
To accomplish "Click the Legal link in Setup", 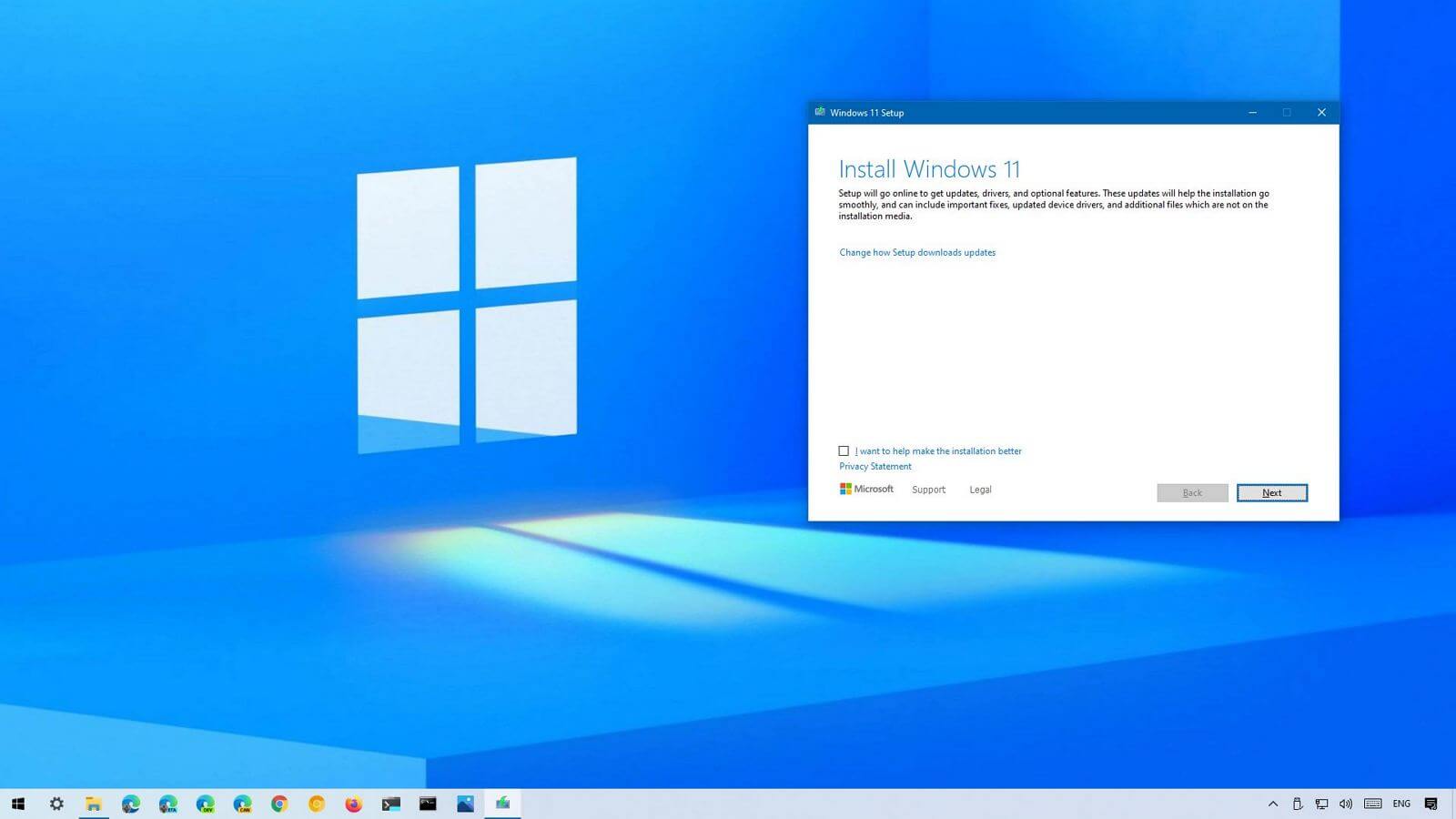I will click(980, 490).
